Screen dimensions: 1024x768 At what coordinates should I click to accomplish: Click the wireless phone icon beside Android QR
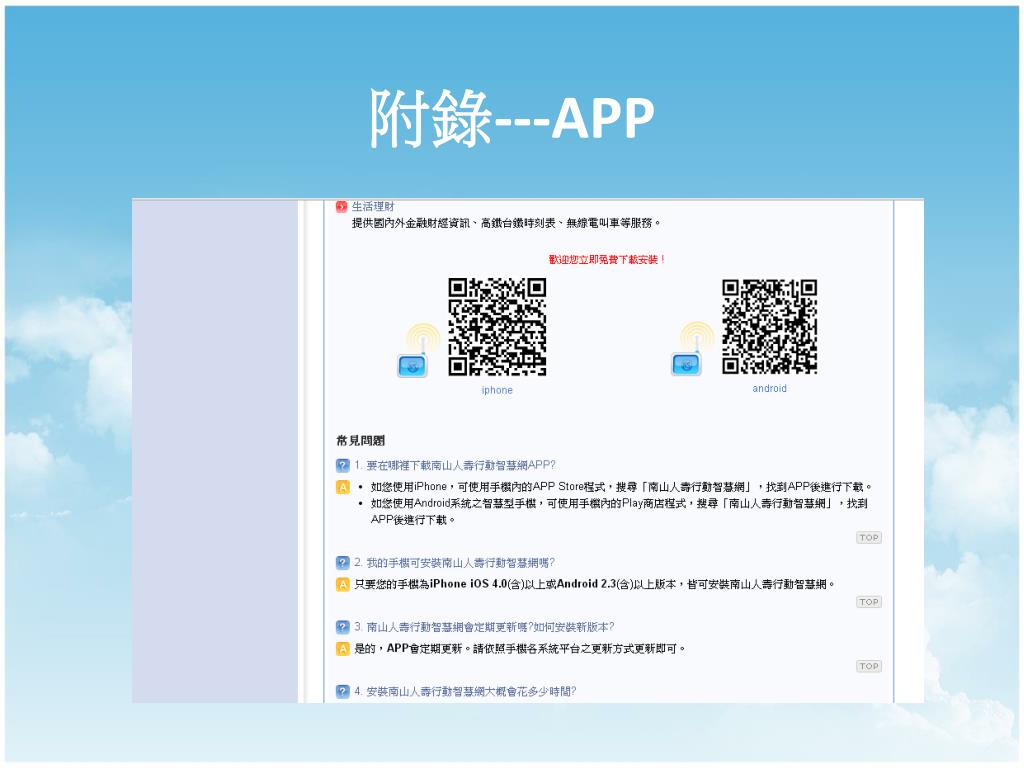pyautogui.click(x=691, y=349)
